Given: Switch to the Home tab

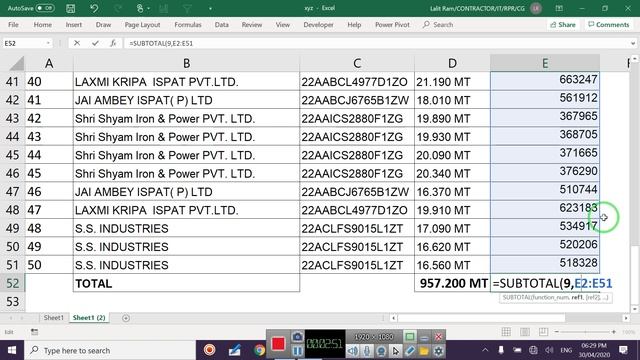Looking at the screenshot, I should coord(42,24).
